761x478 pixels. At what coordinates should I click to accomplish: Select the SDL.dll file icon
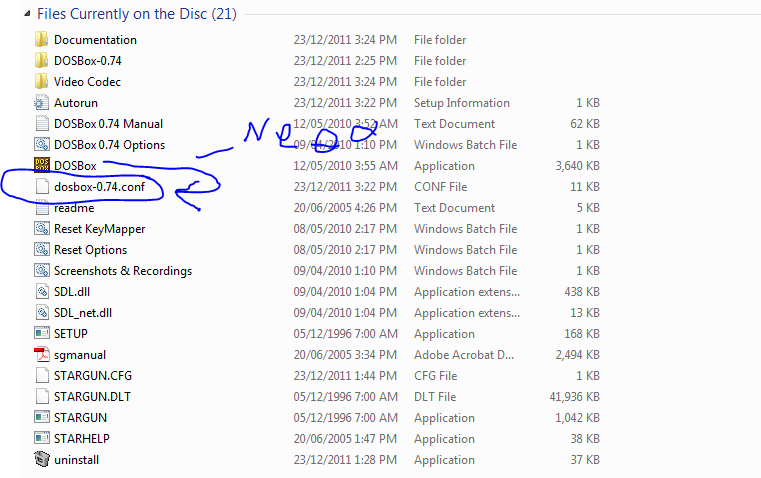tap(41, 292)
